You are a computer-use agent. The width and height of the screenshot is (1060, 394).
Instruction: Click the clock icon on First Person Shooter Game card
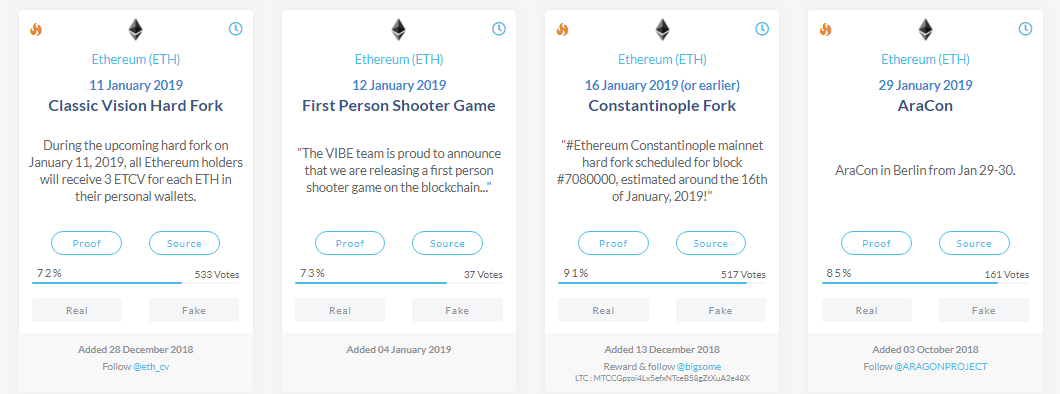[498, 28]
